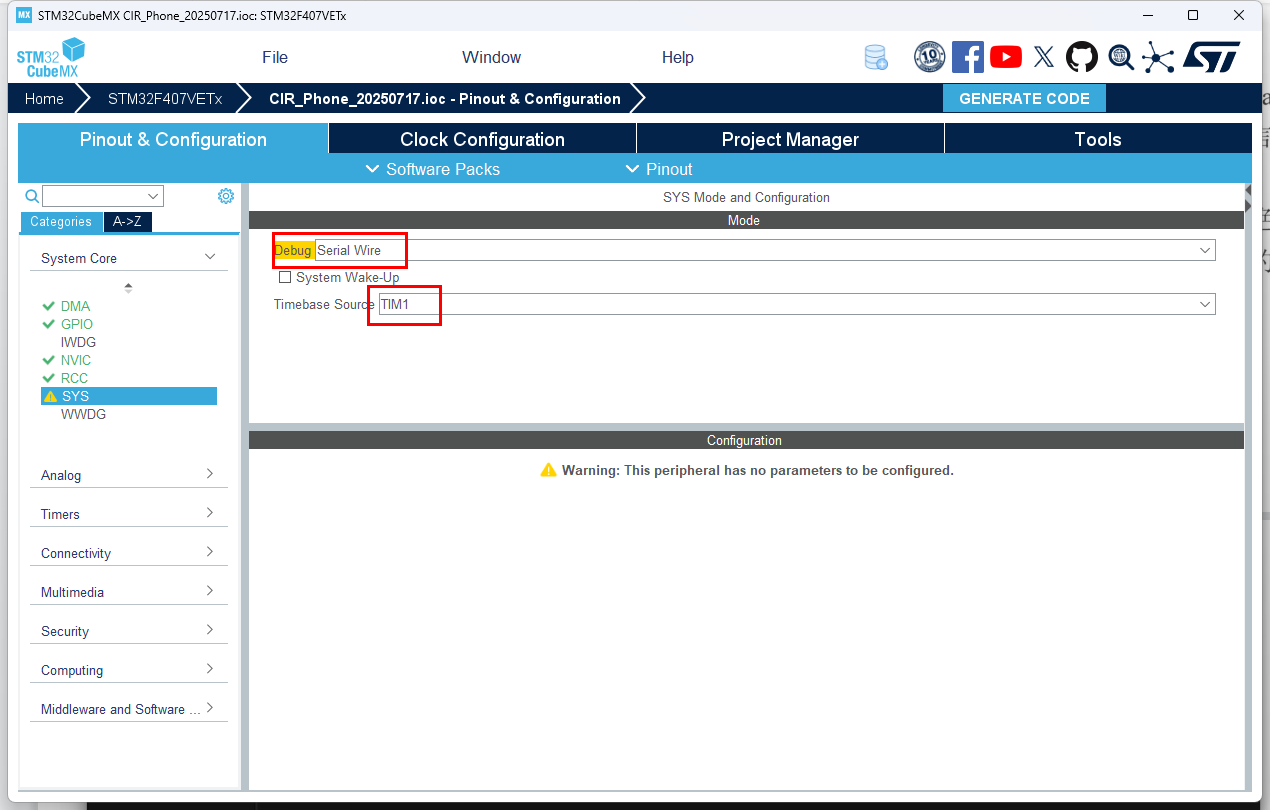Image resolution: width=1270 pixels, height=810 pixels.
Task: Expand Middleware and Software category
Action: click(128, 709)
